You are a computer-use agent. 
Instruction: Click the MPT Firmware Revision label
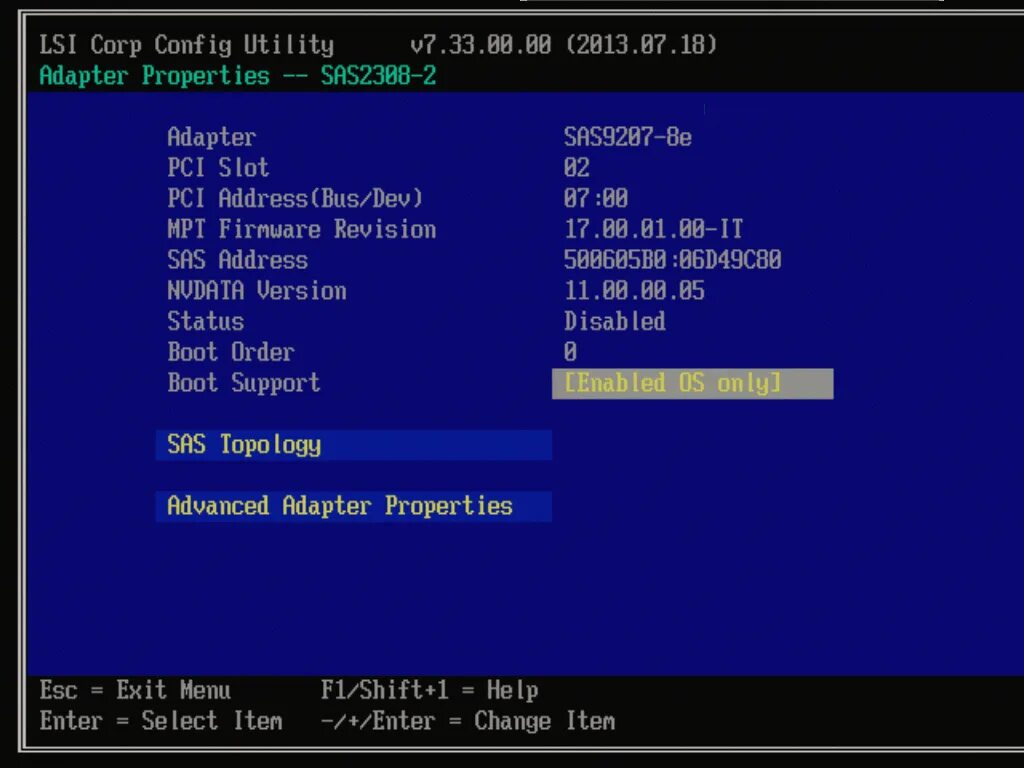point(302,229)
